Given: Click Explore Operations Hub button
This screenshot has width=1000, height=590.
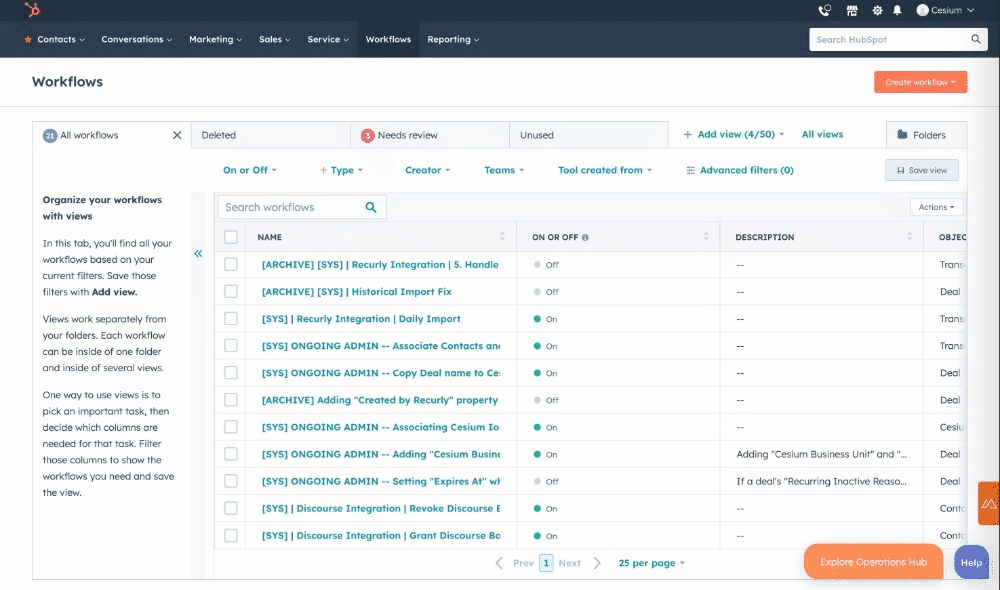Looking at the screenshot, I should click(x=873, y=562).
